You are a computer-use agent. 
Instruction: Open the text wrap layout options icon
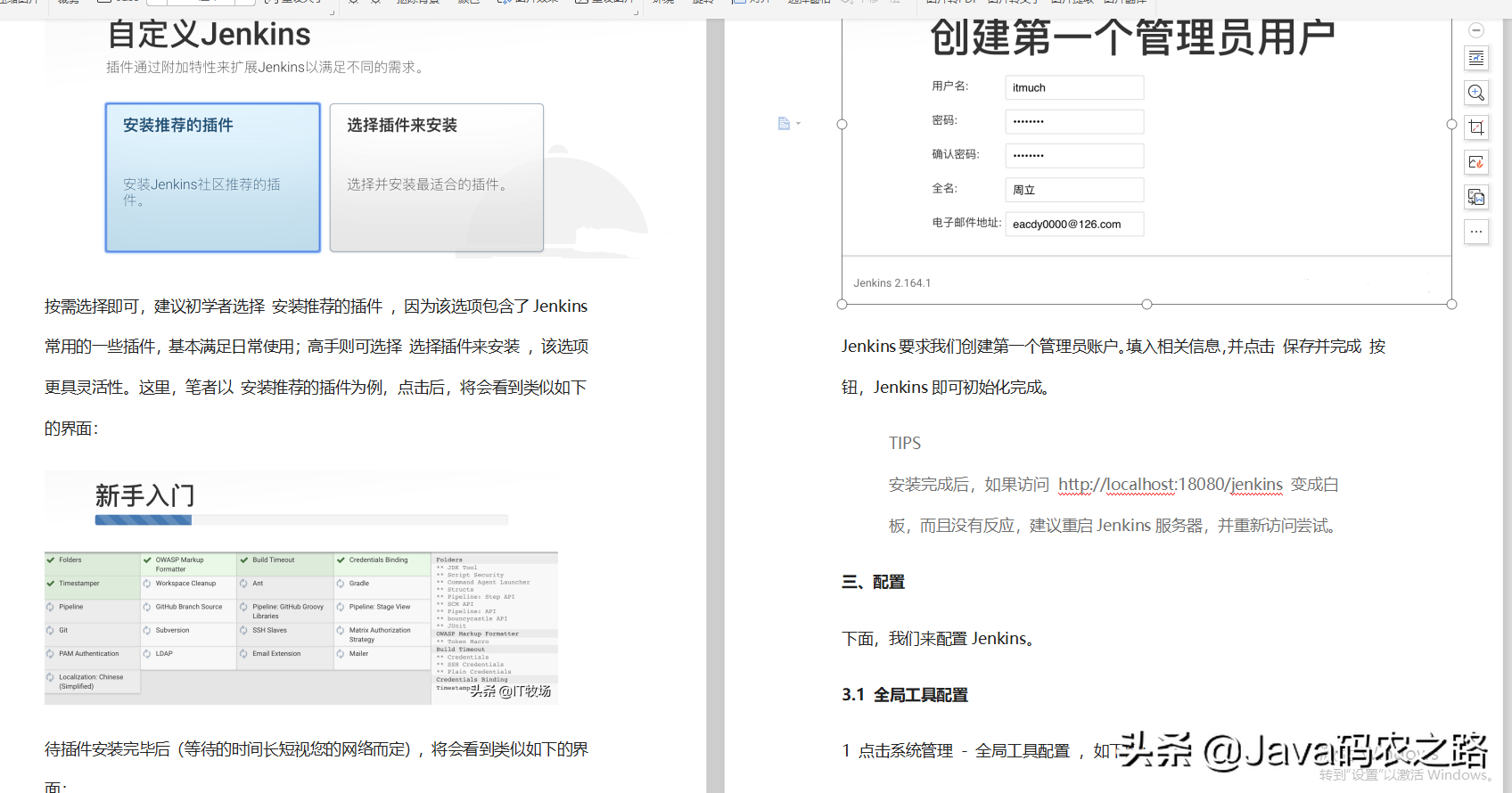(x=1476, y=58)
